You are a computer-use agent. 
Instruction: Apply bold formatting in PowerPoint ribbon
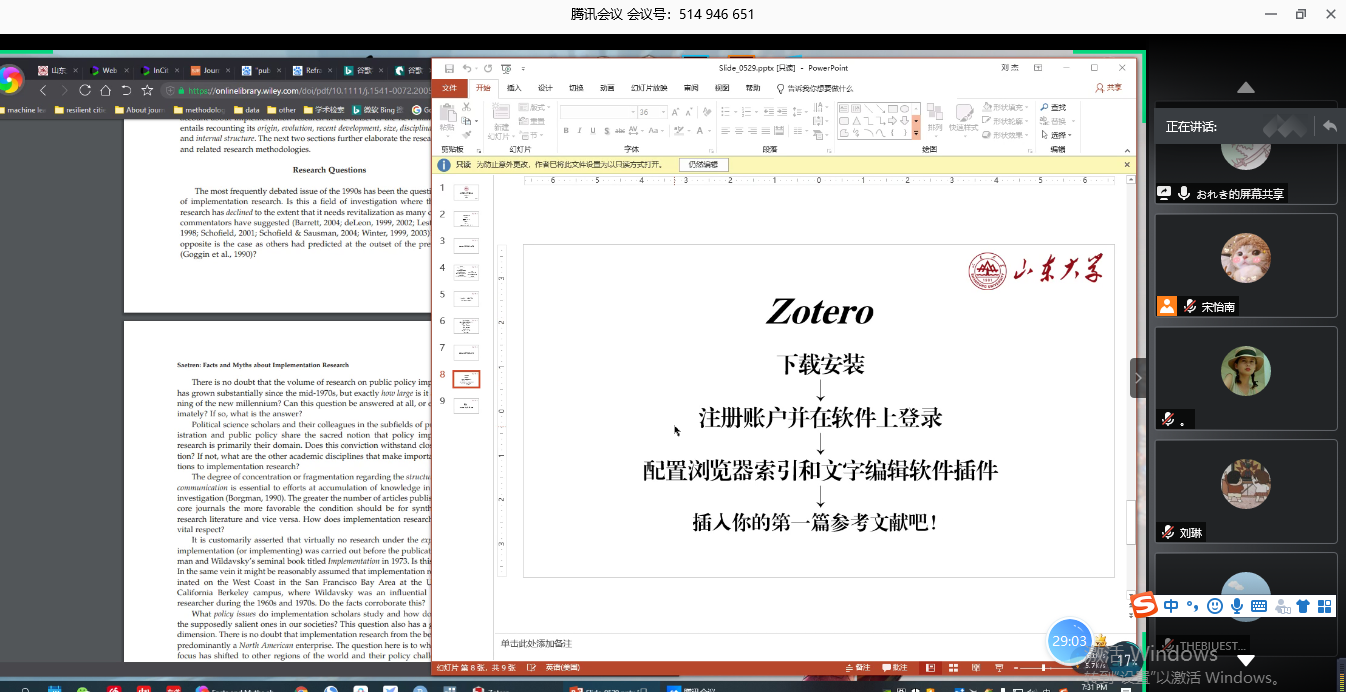click(x=566, y=130)
